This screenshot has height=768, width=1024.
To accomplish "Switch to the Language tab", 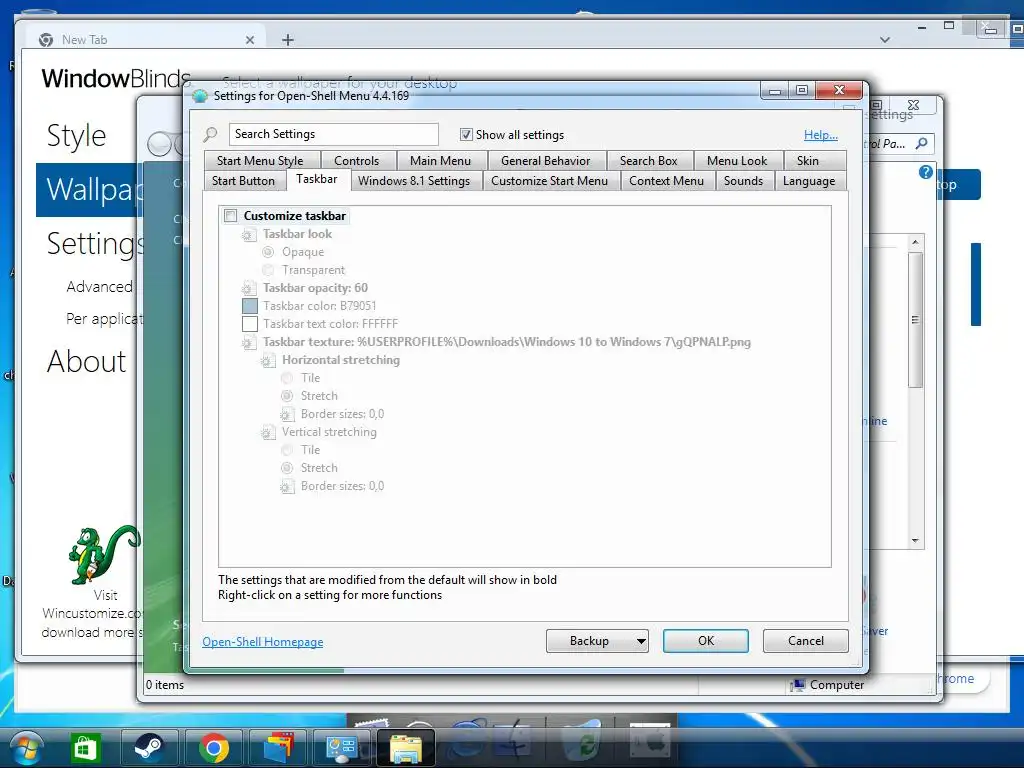I will tap(808, 181).
